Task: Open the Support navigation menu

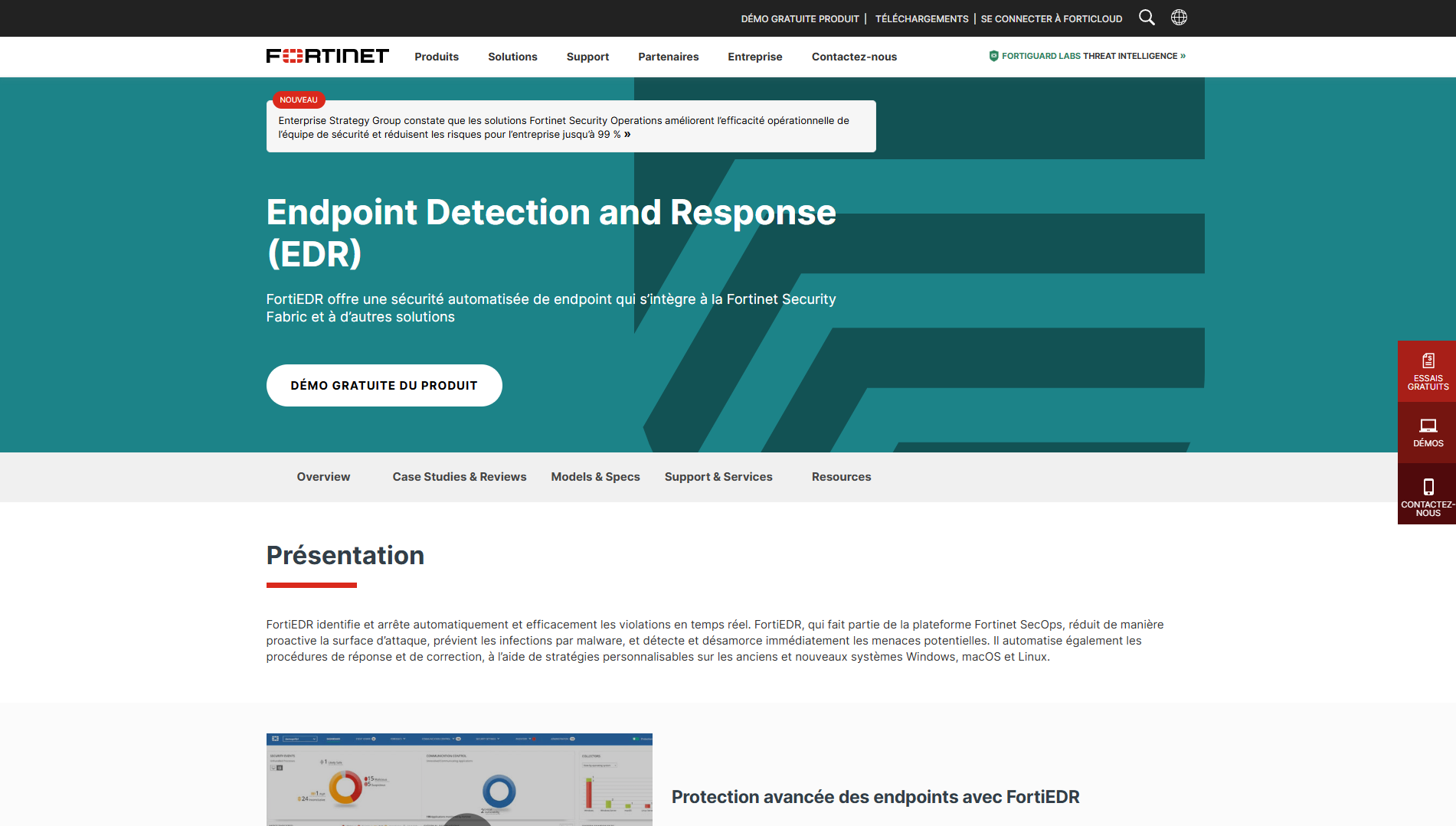Action: click(587, 57)
